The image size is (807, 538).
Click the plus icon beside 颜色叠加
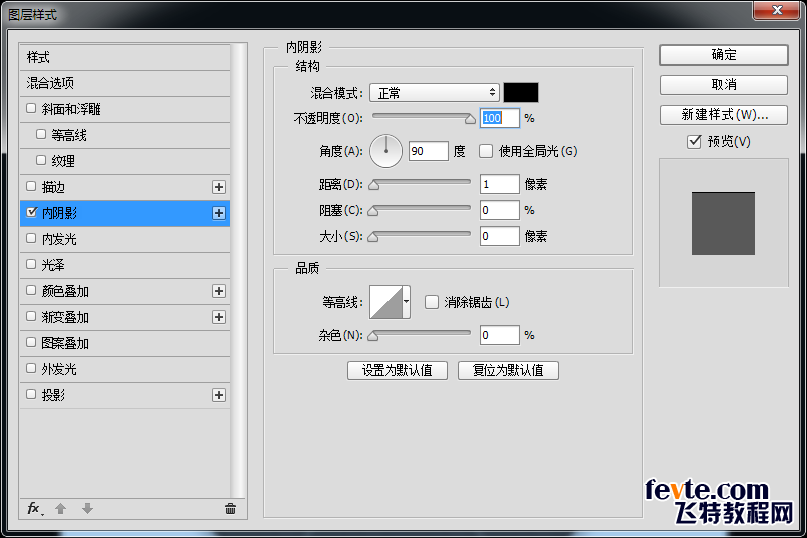[x=219, y=291]
